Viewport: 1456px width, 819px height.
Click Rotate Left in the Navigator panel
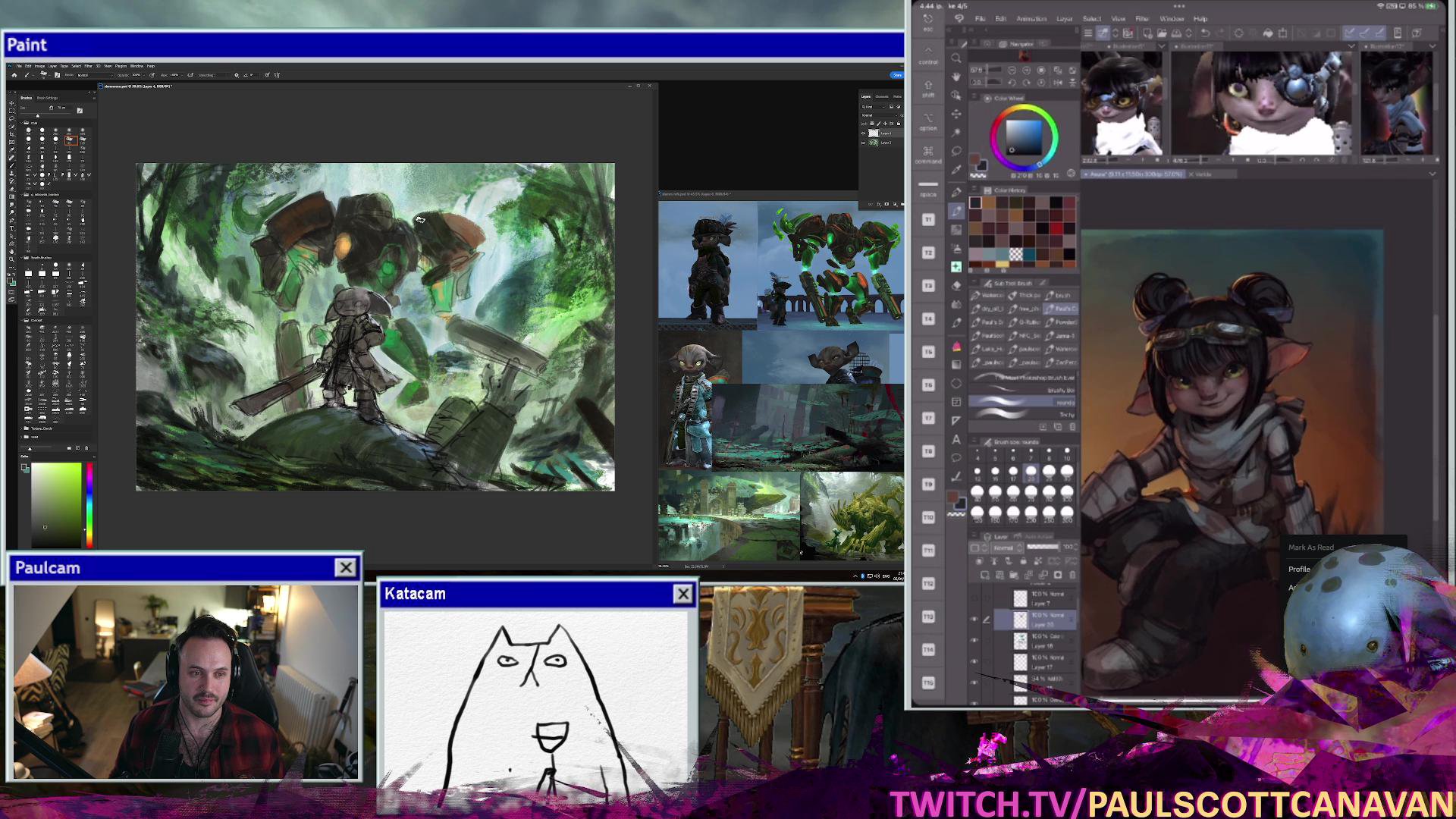1012,82
